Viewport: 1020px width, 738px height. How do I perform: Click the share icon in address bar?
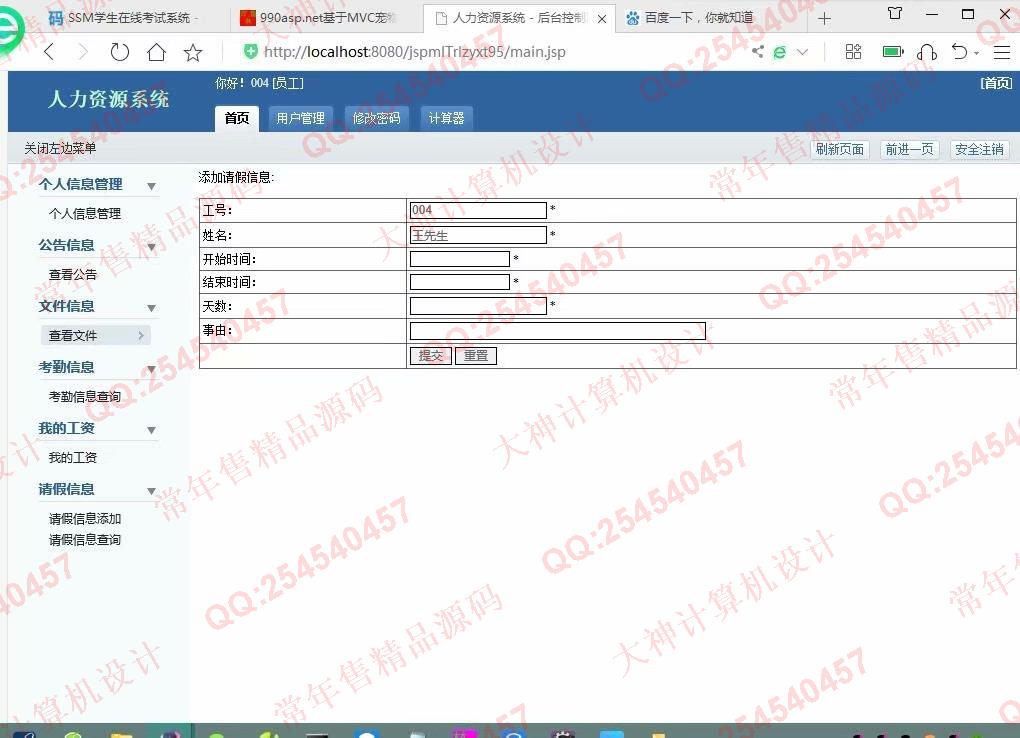click(758, 52)
